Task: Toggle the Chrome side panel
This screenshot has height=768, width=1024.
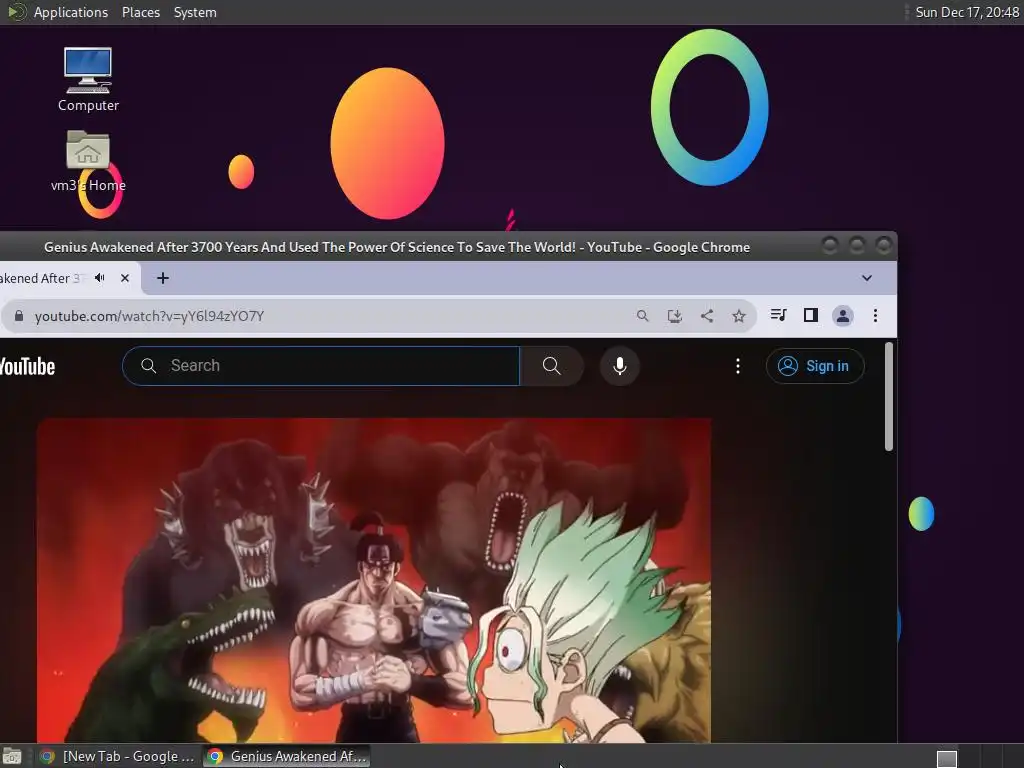Action: (x=810, y=315)
